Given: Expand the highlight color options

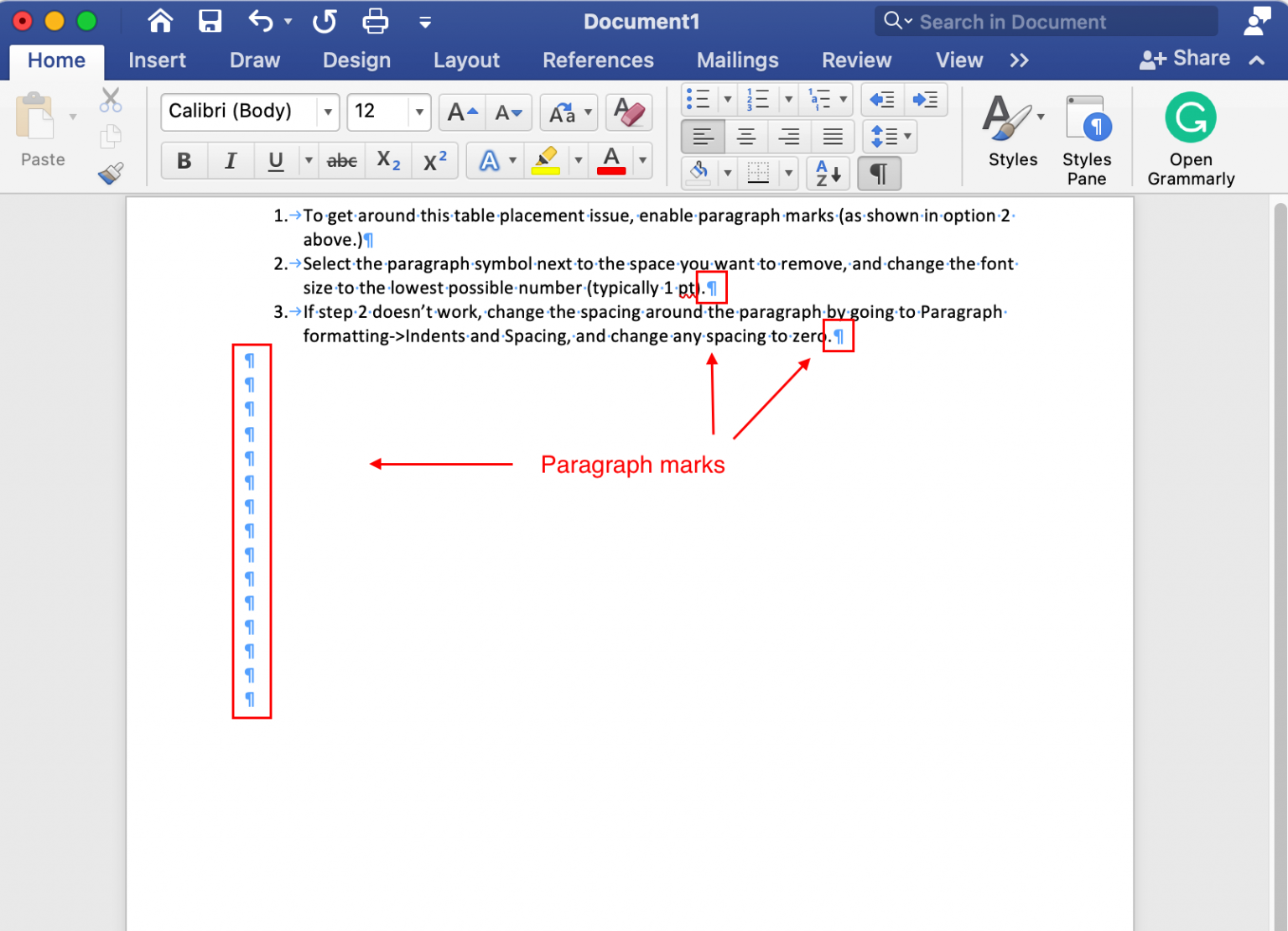Looking at the screenshot, I should click(577, 161).
